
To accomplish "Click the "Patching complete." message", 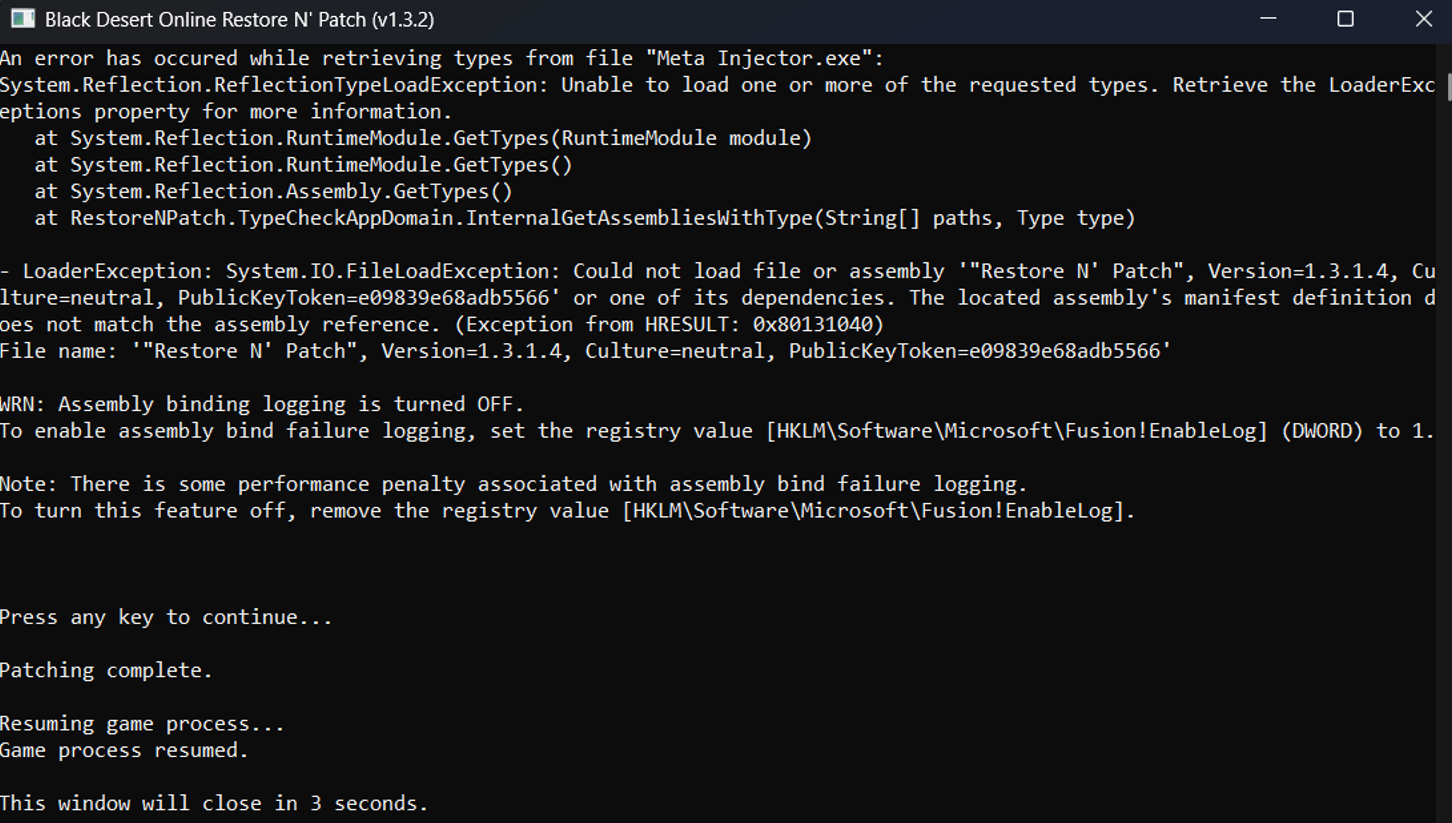I will tap(106, 670).
